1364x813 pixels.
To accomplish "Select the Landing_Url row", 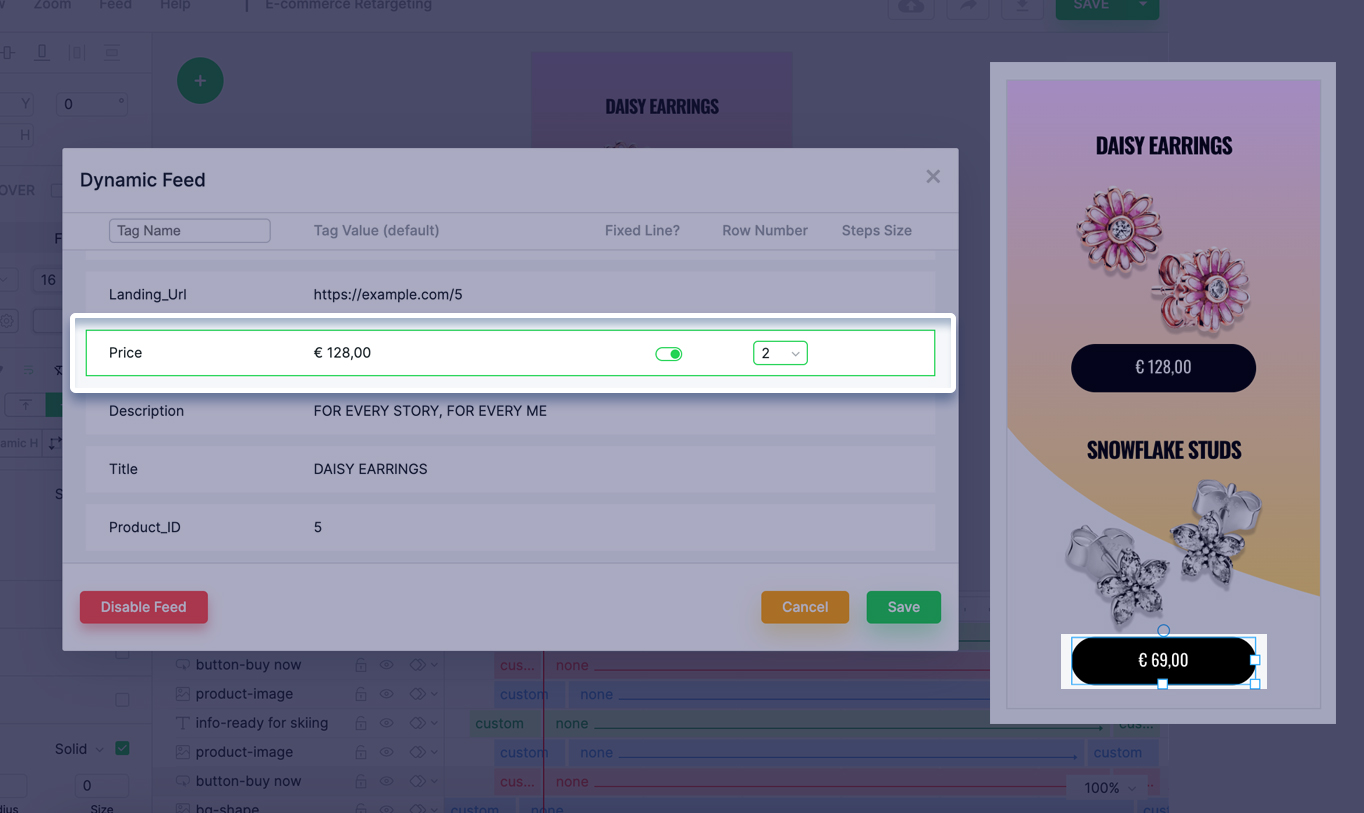I will click(510, 295).
